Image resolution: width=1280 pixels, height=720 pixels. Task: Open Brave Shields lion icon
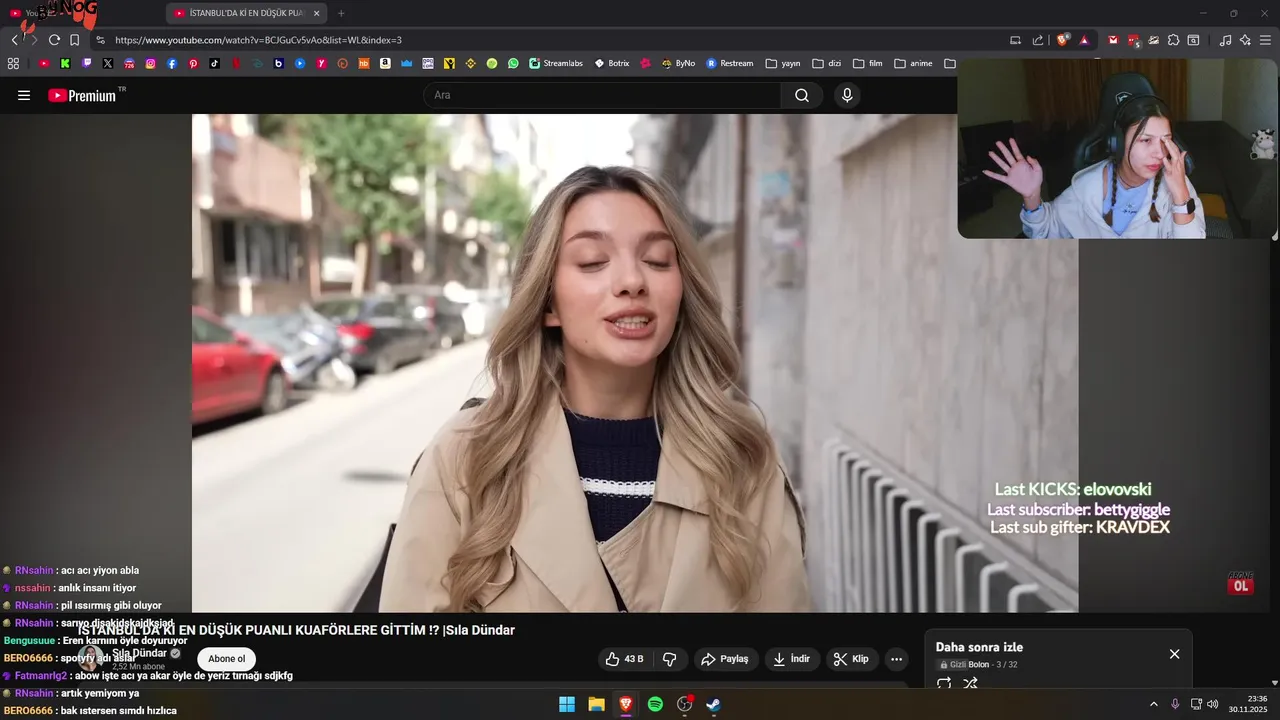[1062, 40]
